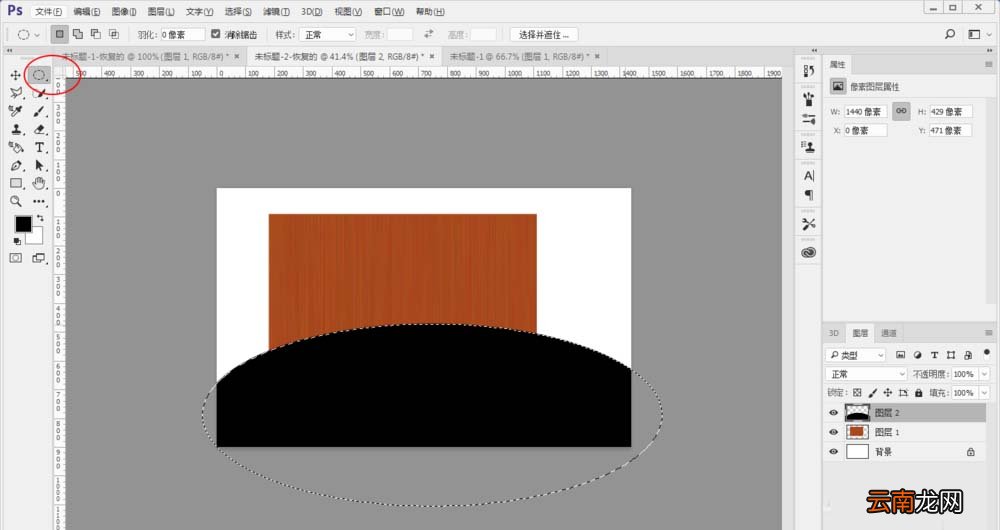Select the Zoom magnifier tool
This screenshot has width=1000, height=530.
[15, 202]
